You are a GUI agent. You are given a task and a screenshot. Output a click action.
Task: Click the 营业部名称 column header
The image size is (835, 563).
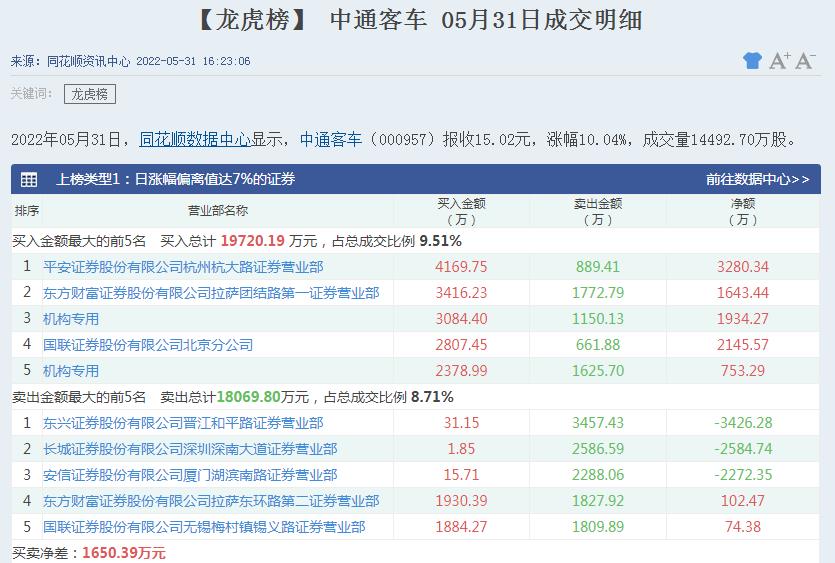(218, 211)
